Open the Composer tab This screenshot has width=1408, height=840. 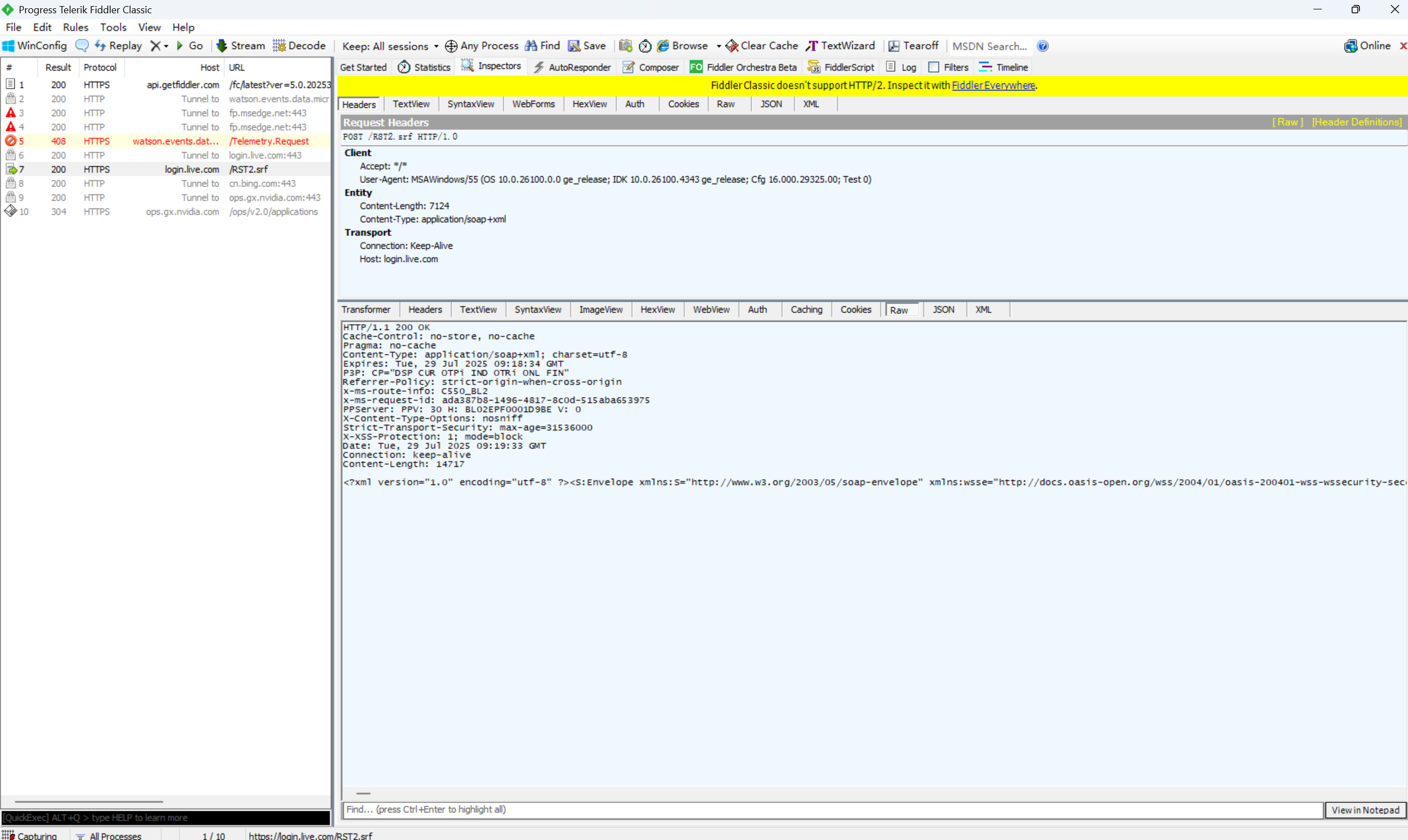tap(651, 67)
